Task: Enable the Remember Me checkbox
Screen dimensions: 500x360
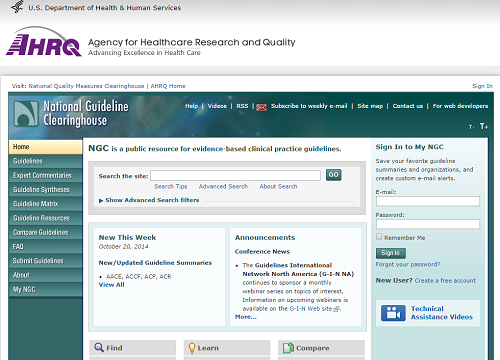Action: [379, 236]
